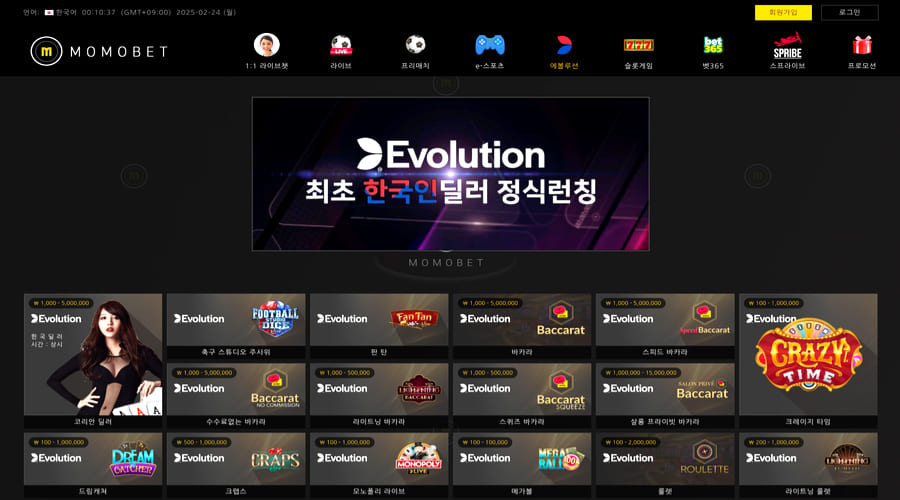Open the Salon Privé Baccarat card
This screenshot has height=500, width=900.
[x=665, y=396]
